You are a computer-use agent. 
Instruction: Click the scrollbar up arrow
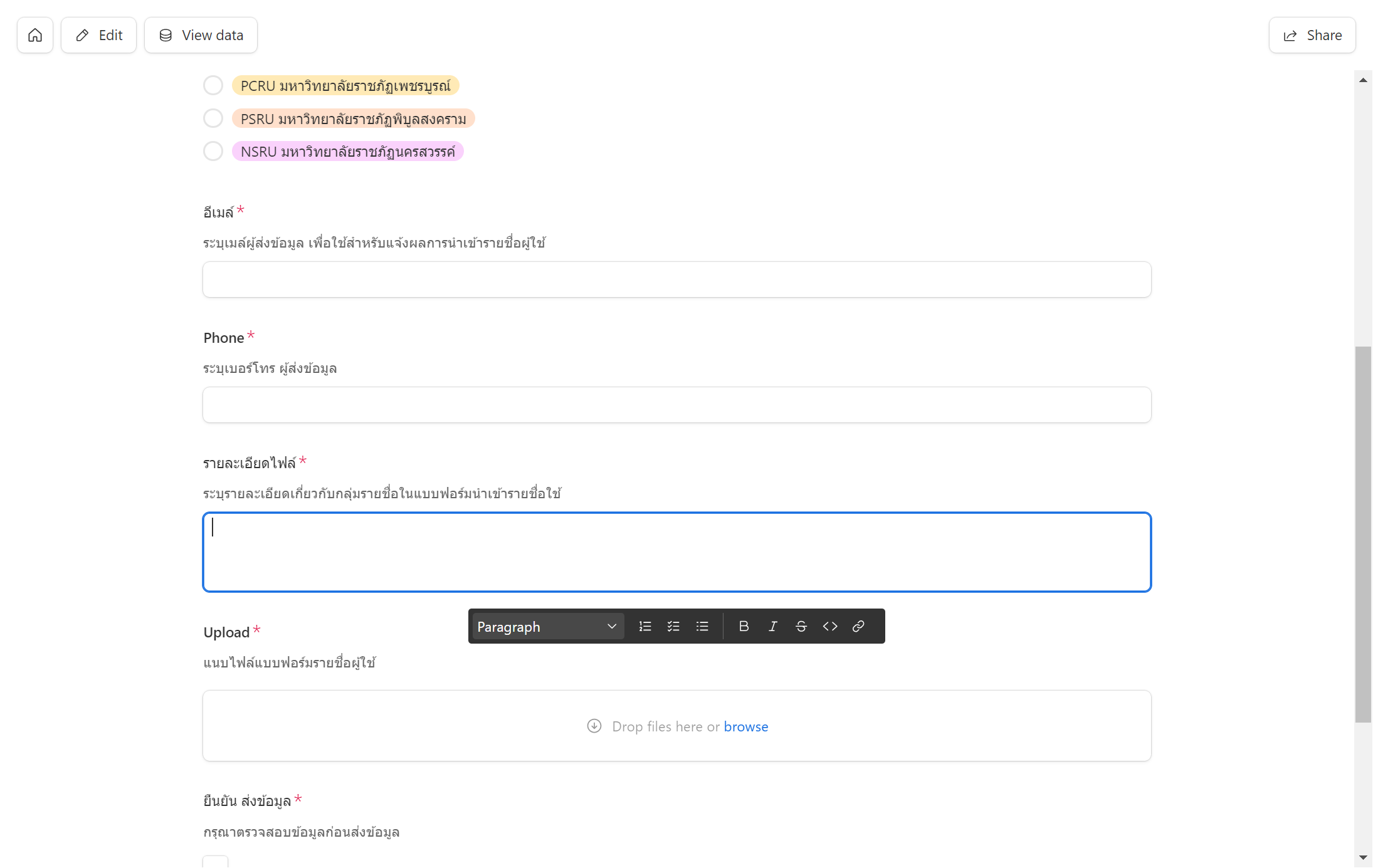pyautogui.click(x=1363, y=80)
